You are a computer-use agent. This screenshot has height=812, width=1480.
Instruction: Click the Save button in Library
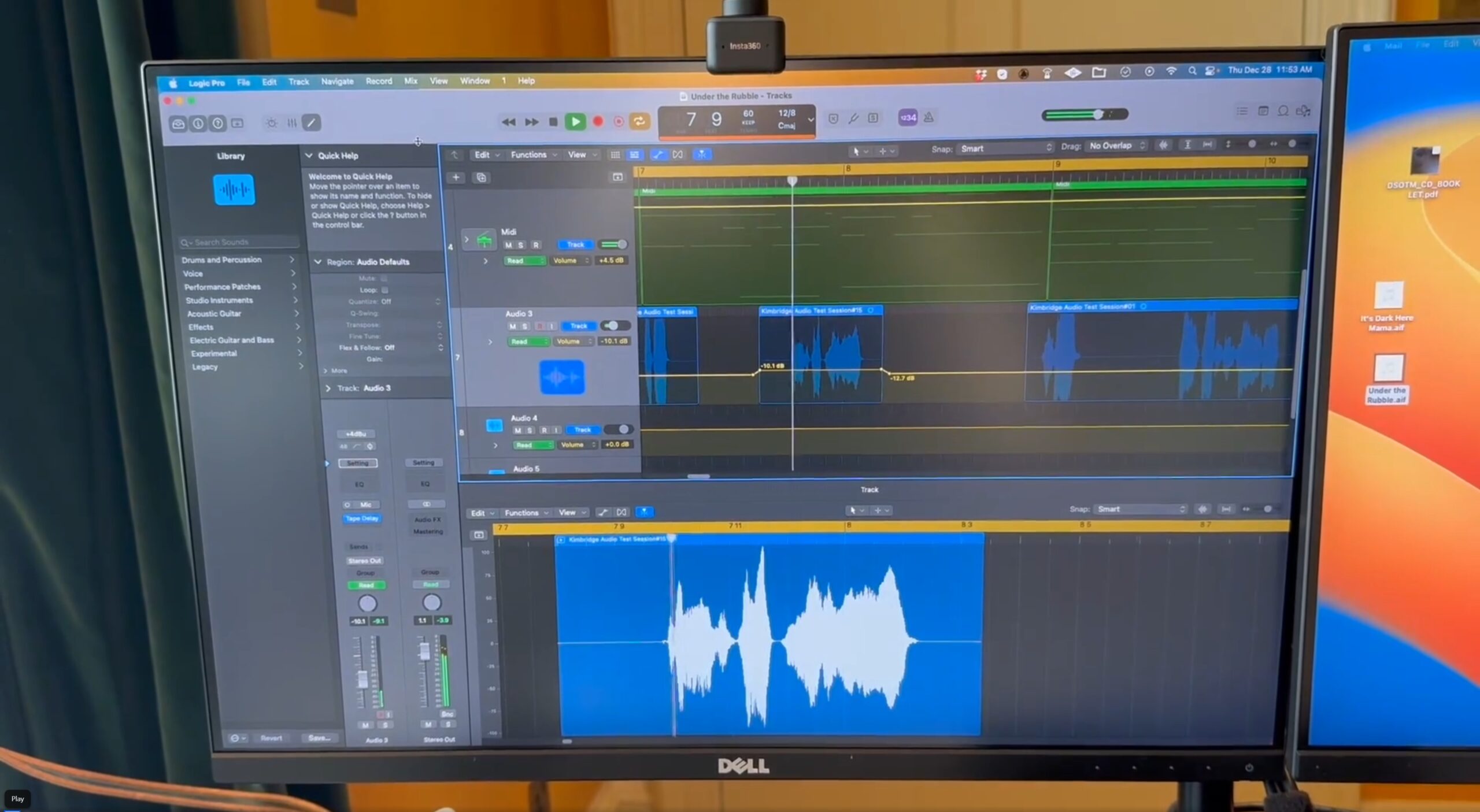(x=319, y=738)
